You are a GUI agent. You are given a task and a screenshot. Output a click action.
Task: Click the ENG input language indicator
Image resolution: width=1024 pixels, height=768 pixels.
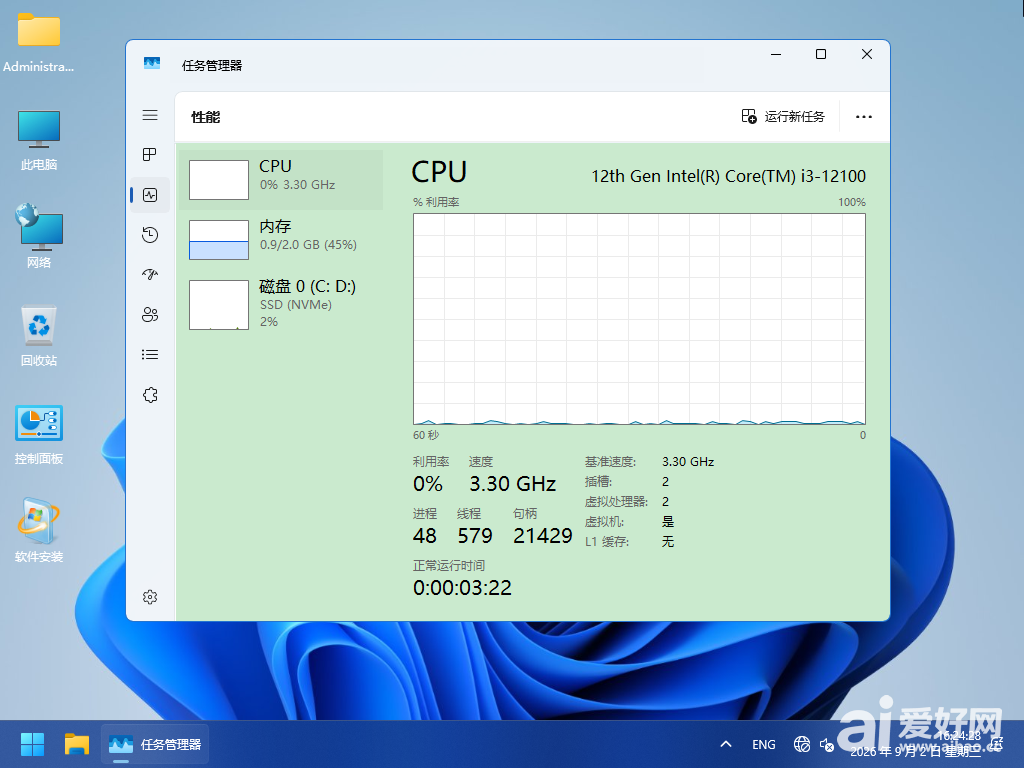coord(763,744)
